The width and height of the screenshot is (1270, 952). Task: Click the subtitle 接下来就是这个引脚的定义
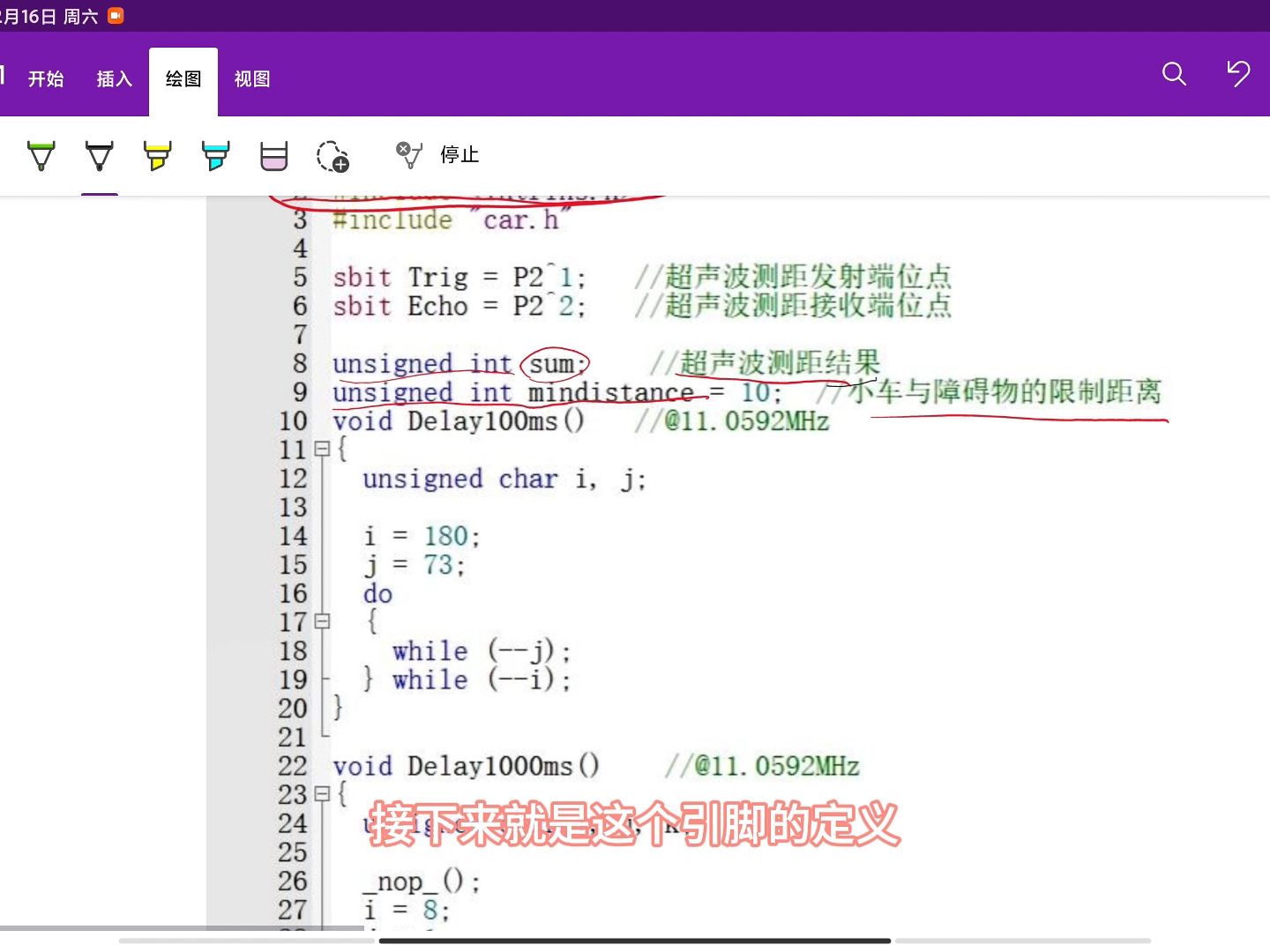(x=634, y=824)
